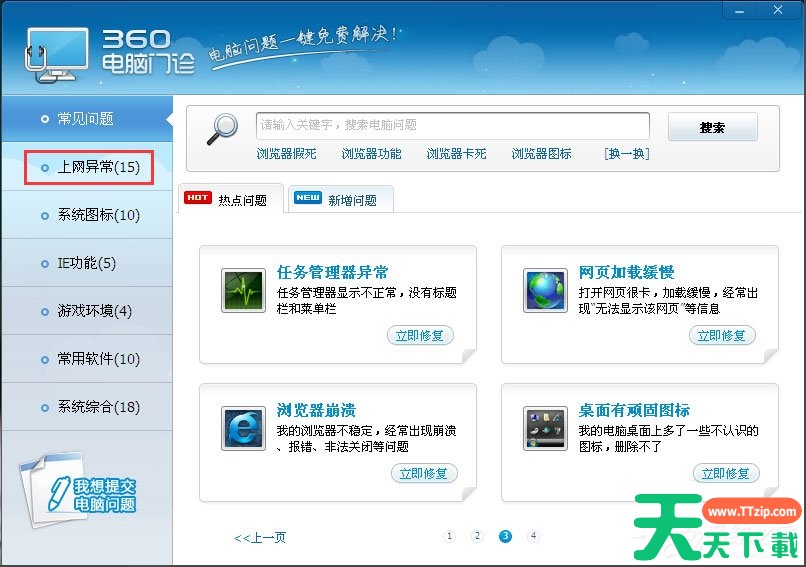806x567 pixels.
Task: Click the Task Manager heartbeat monitor icon
Action: 243,290
